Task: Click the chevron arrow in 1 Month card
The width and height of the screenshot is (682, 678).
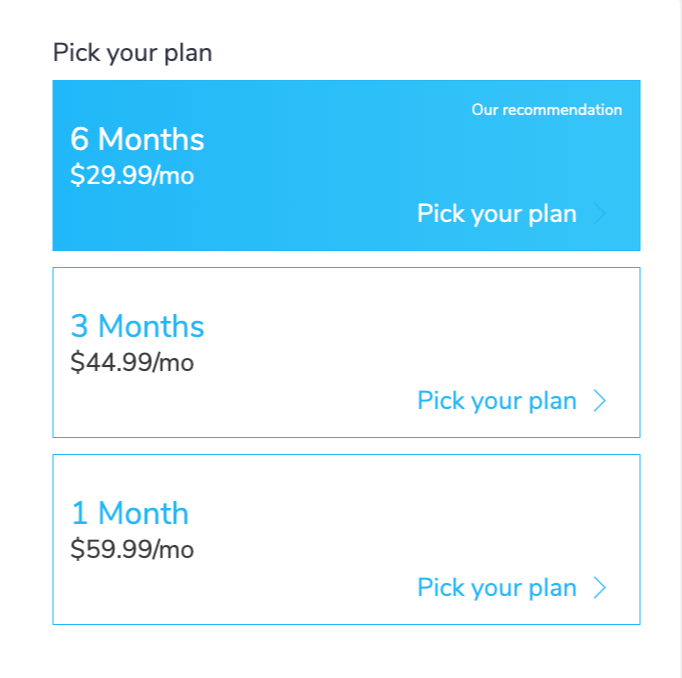Action: point(600,588)
